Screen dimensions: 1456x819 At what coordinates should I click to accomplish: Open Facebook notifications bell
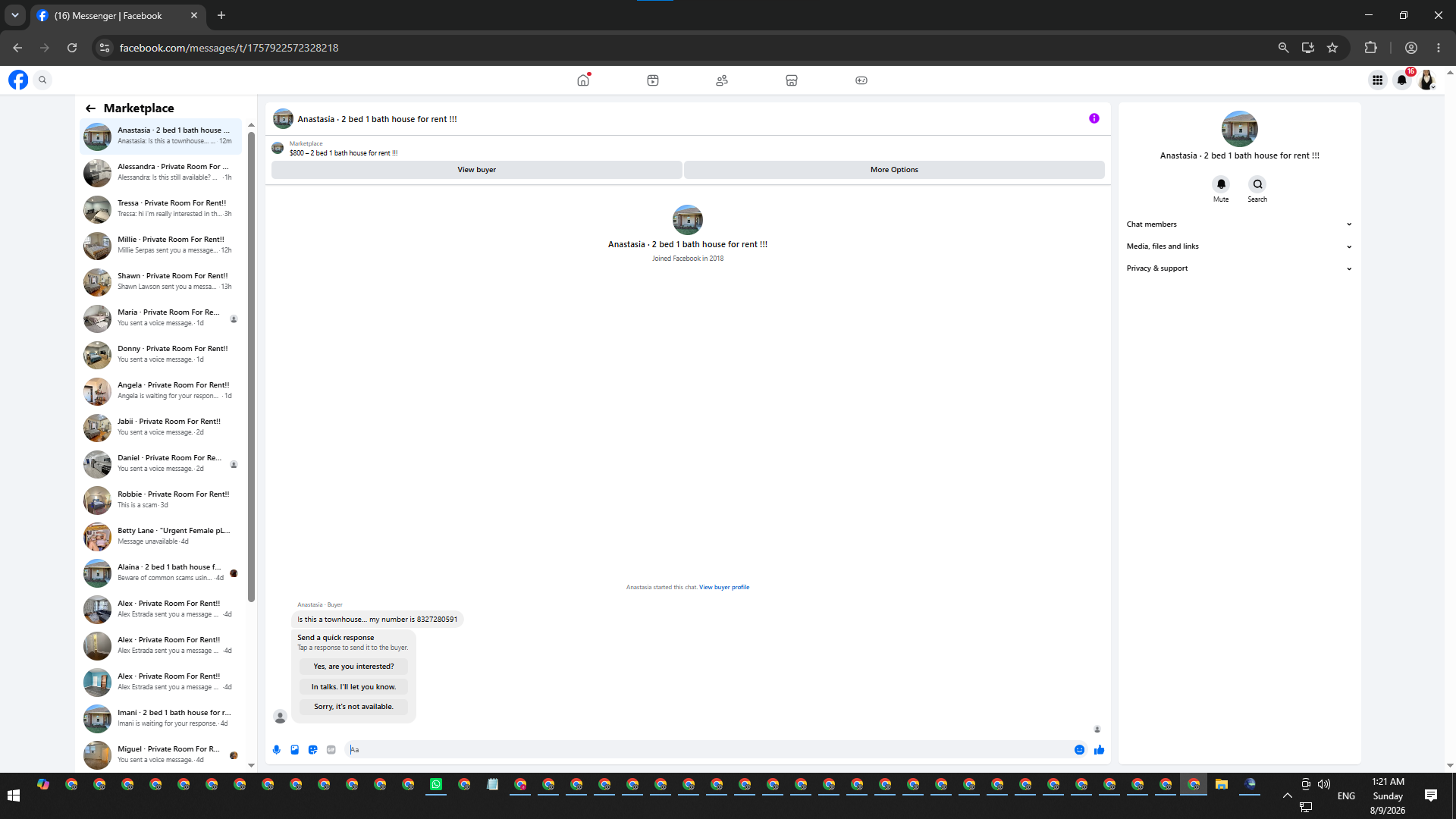pos(1402,80)
